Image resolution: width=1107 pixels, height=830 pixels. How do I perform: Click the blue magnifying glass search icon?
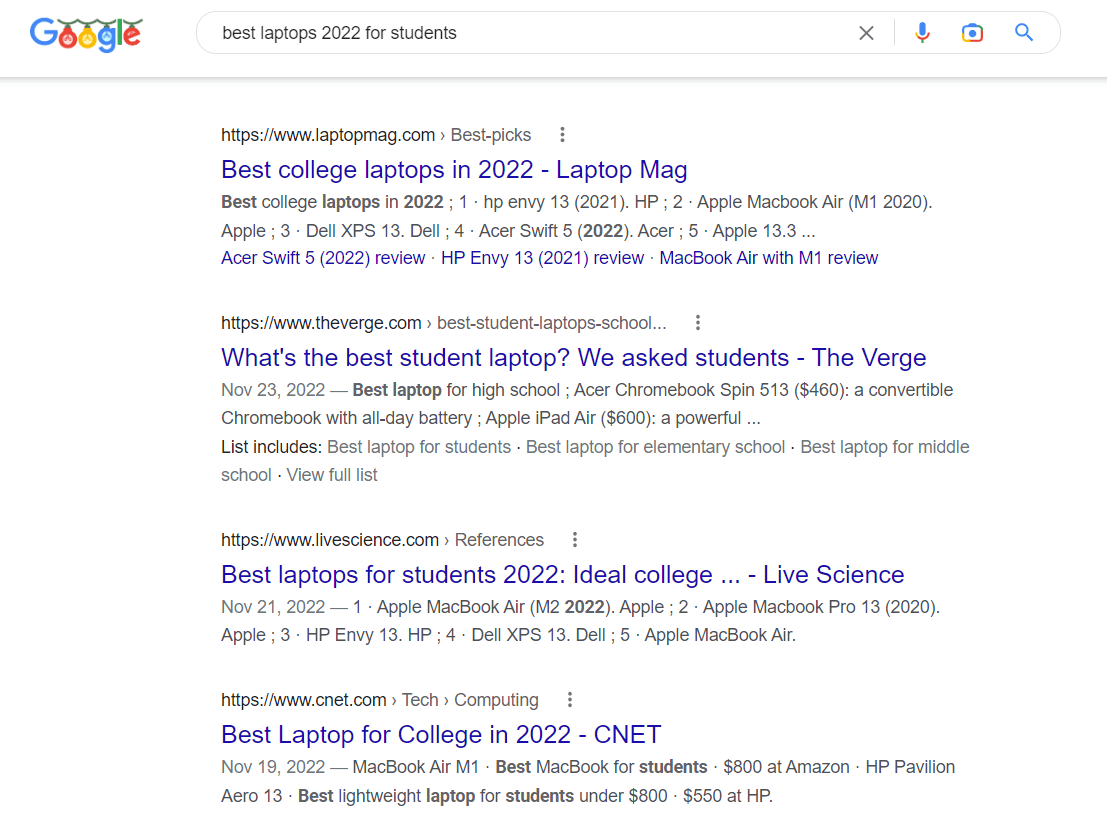1023,32
